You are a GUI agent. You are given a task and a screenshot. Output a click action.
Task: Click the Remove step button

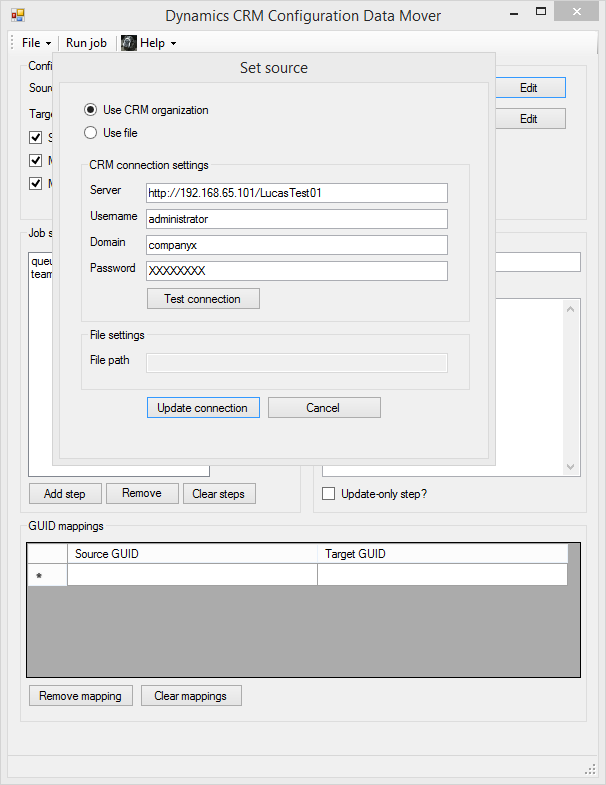[x=142, y=493]
